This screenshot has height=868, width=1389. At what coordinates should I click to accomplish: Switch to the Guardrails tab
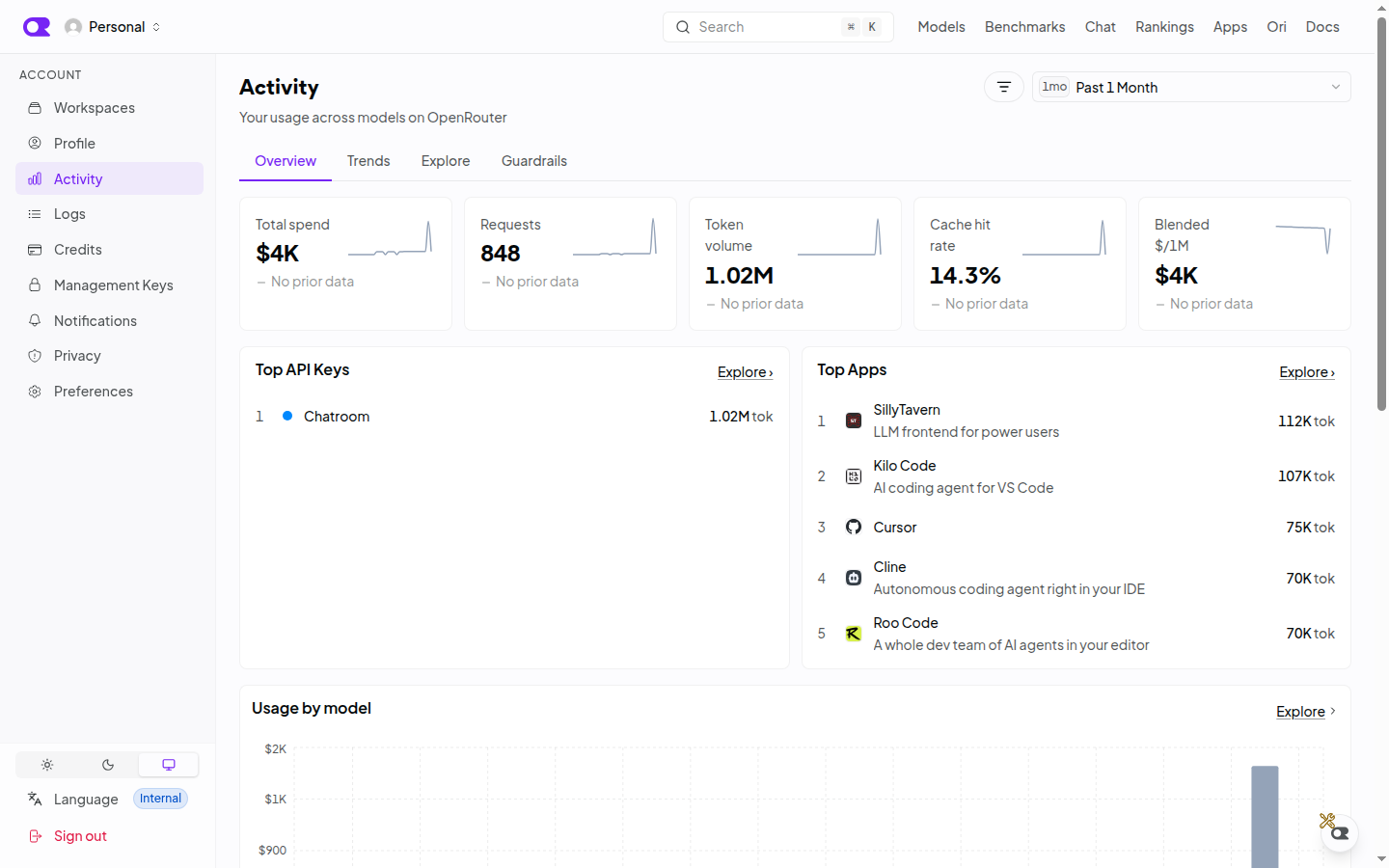coord(534,161)
